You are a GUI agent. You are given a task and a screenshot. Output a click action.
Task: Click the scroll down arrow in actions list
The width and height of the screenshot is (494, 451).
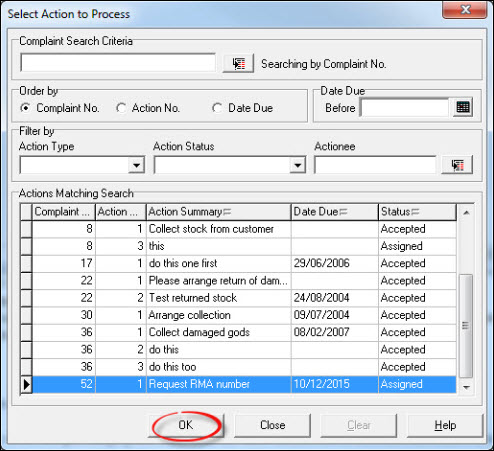click(466, 387)
